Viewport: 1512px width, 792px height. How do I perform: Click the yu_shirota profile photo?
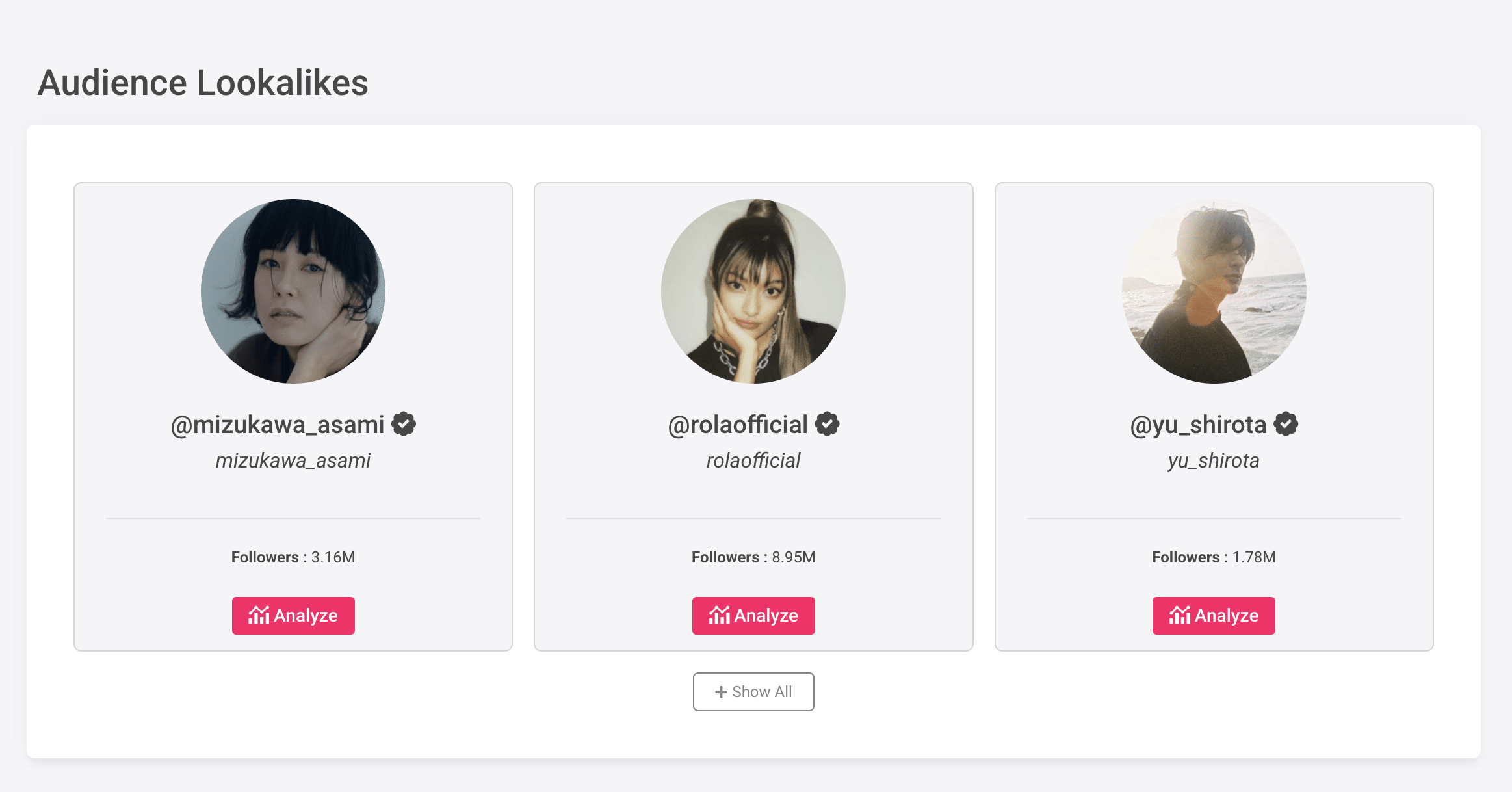[1214, 291]
